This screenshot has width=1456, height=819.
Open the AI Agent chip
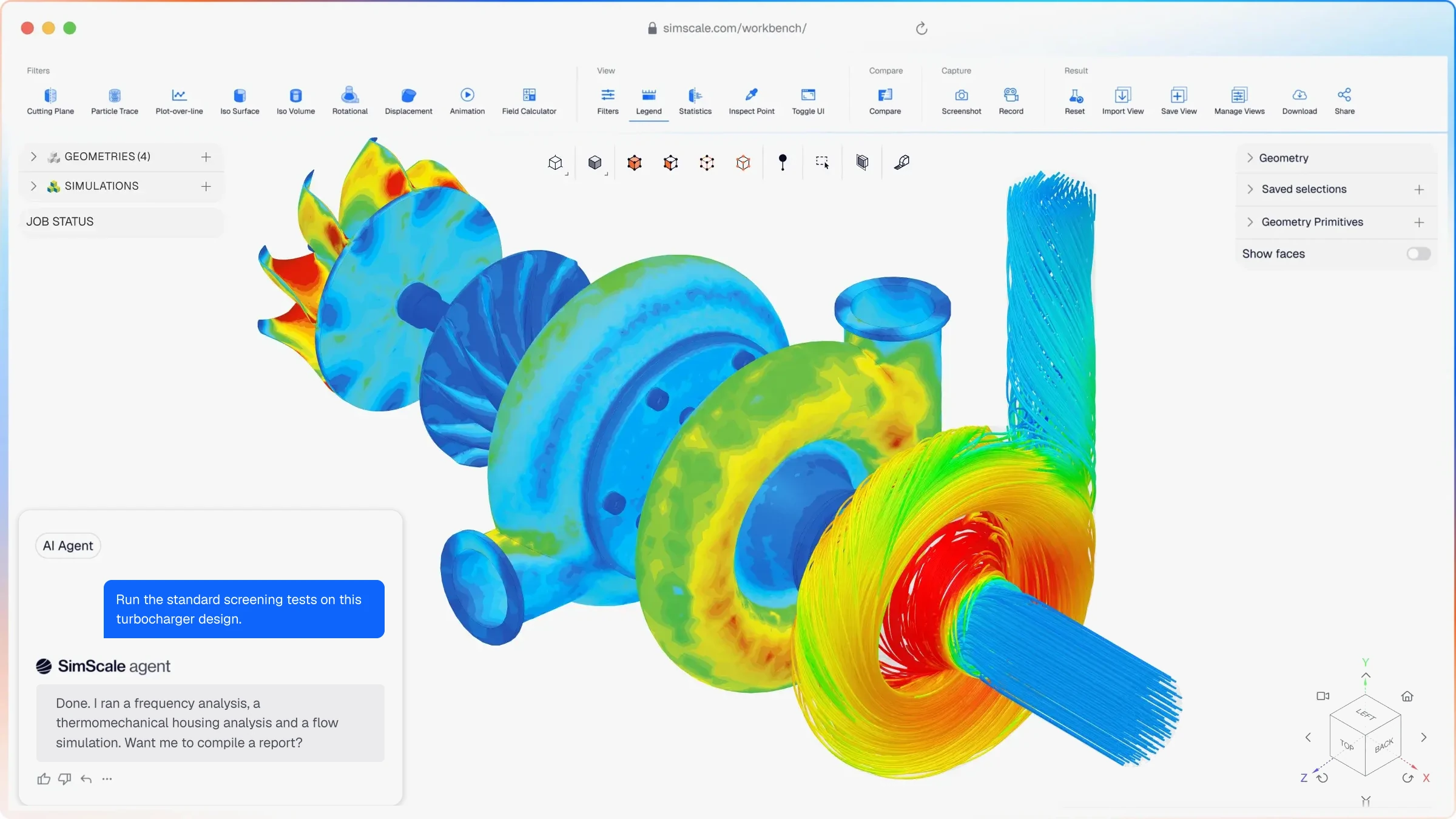click(x=68, y=545)
